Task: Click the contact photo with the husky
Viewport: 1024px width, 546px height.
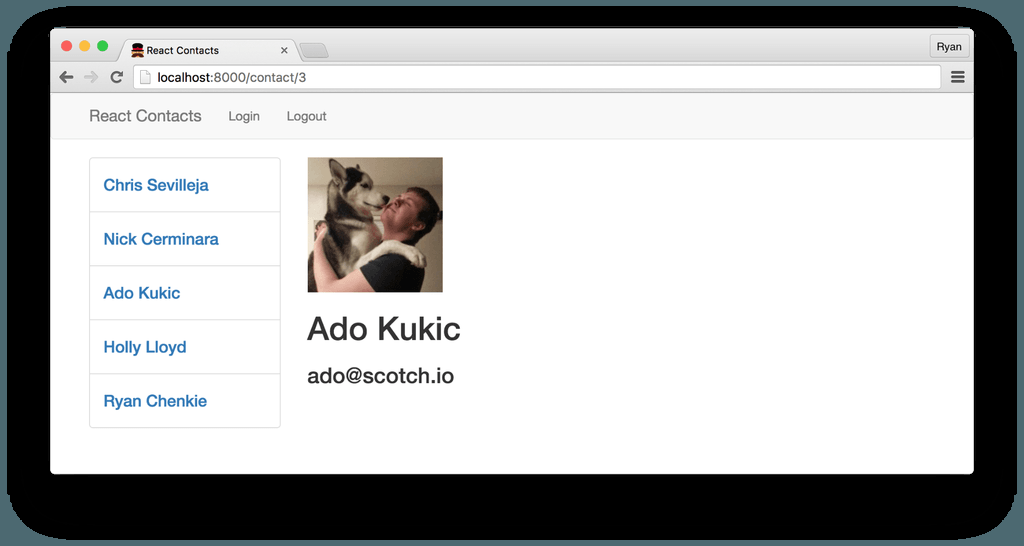Action: coord(375,225)
